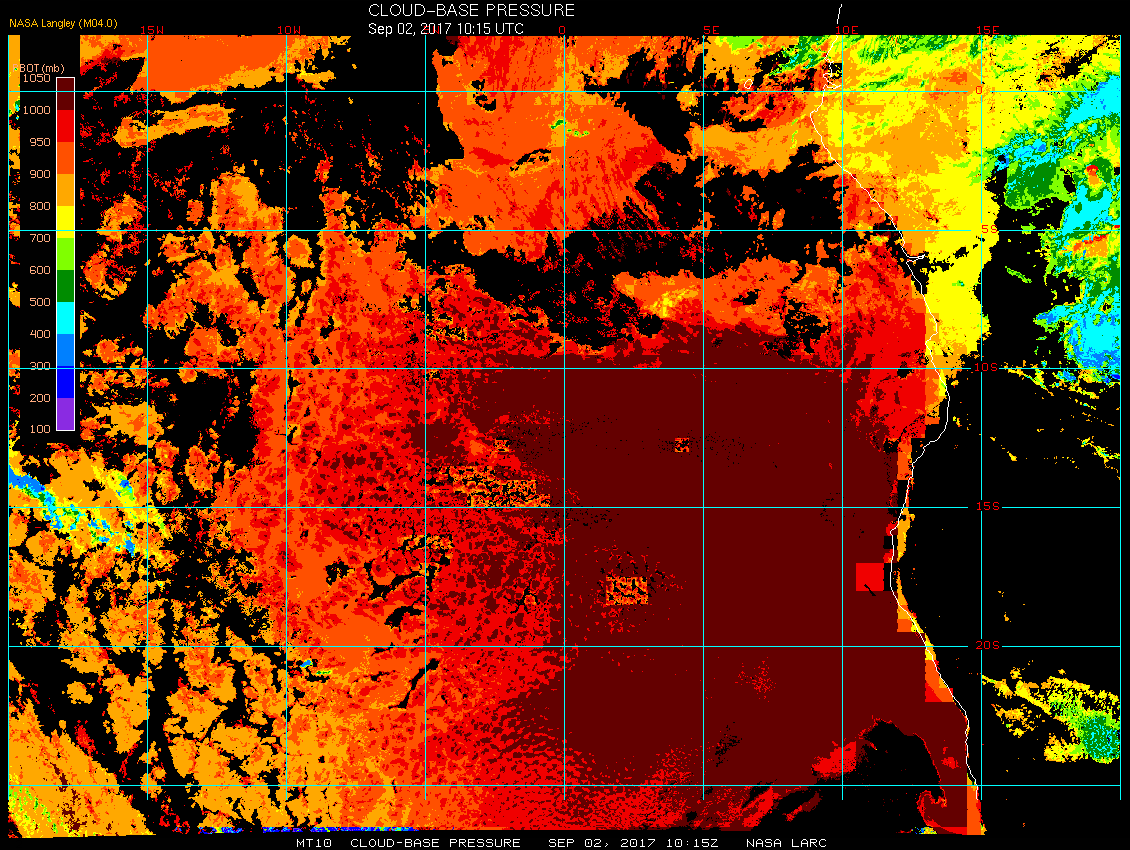Pick the yellow swatch near the 800 label
1130x850 pixels.
tap(66, 222)
